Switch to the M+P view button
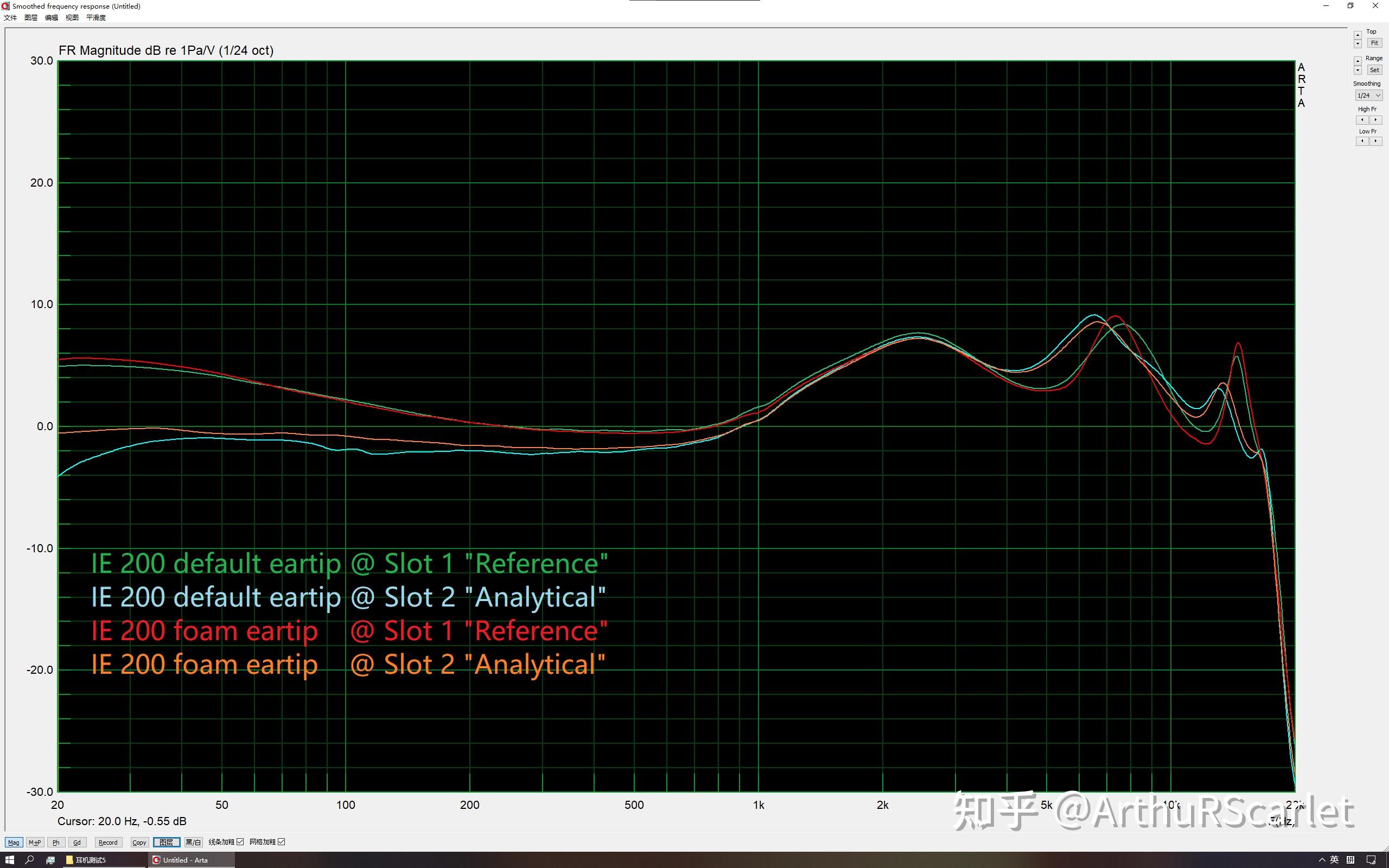This screenshot has height=868, width=1389. 34,842
